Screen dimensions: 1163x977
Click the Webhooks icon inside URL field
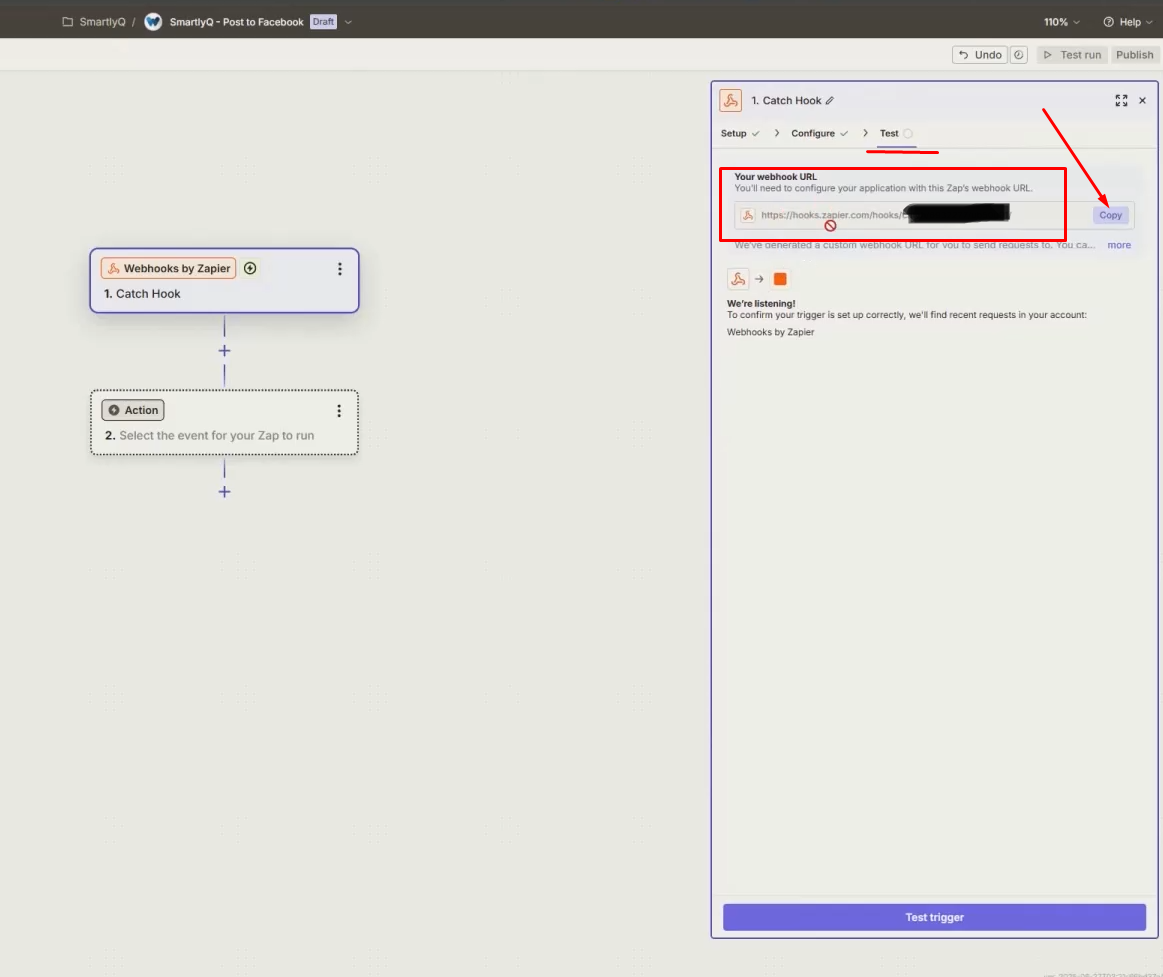coord(748,215)
